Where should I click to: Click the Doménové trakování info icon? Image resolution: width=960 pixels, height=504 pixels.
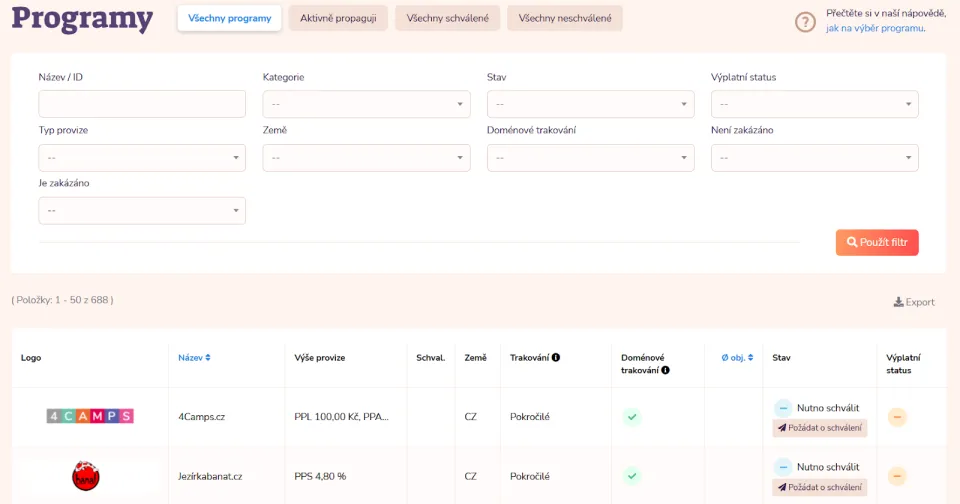(665, 370)
